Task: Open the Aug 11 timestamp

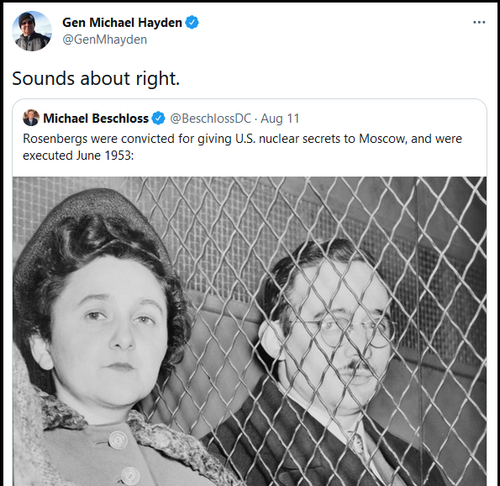Action: [280, 118]
